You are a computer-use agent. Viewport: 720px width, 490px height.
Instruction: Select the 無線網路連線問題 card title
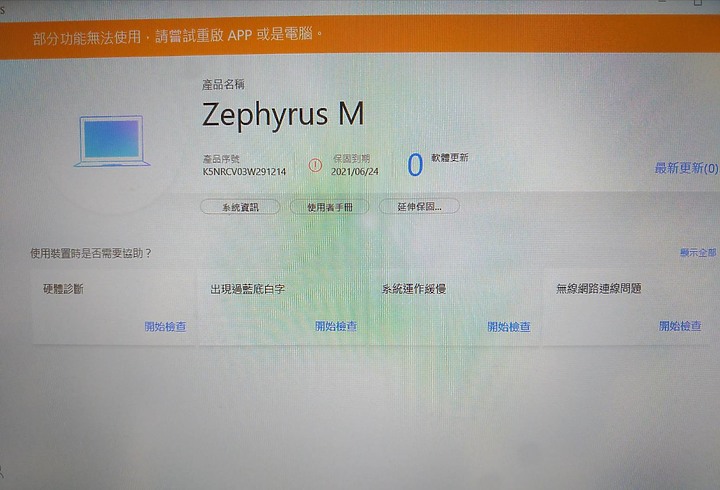598,288
